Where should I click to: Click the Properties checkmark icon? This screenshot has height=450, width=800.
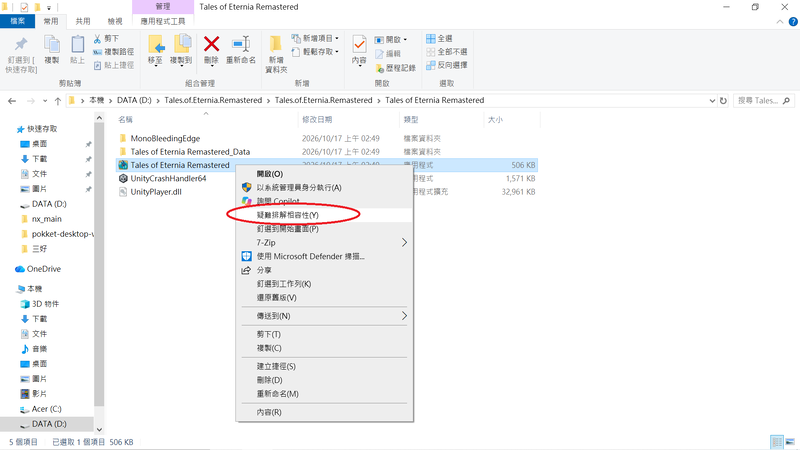[x=359, y=44]
